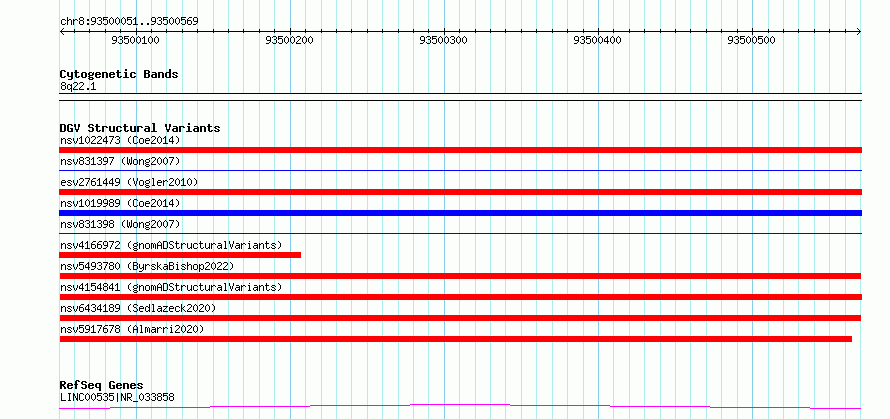Image resolution: width=890 pixels, height=419 pixels.
Task: Select the red nsv5493780 variant bar
Action: pos(460,276)
